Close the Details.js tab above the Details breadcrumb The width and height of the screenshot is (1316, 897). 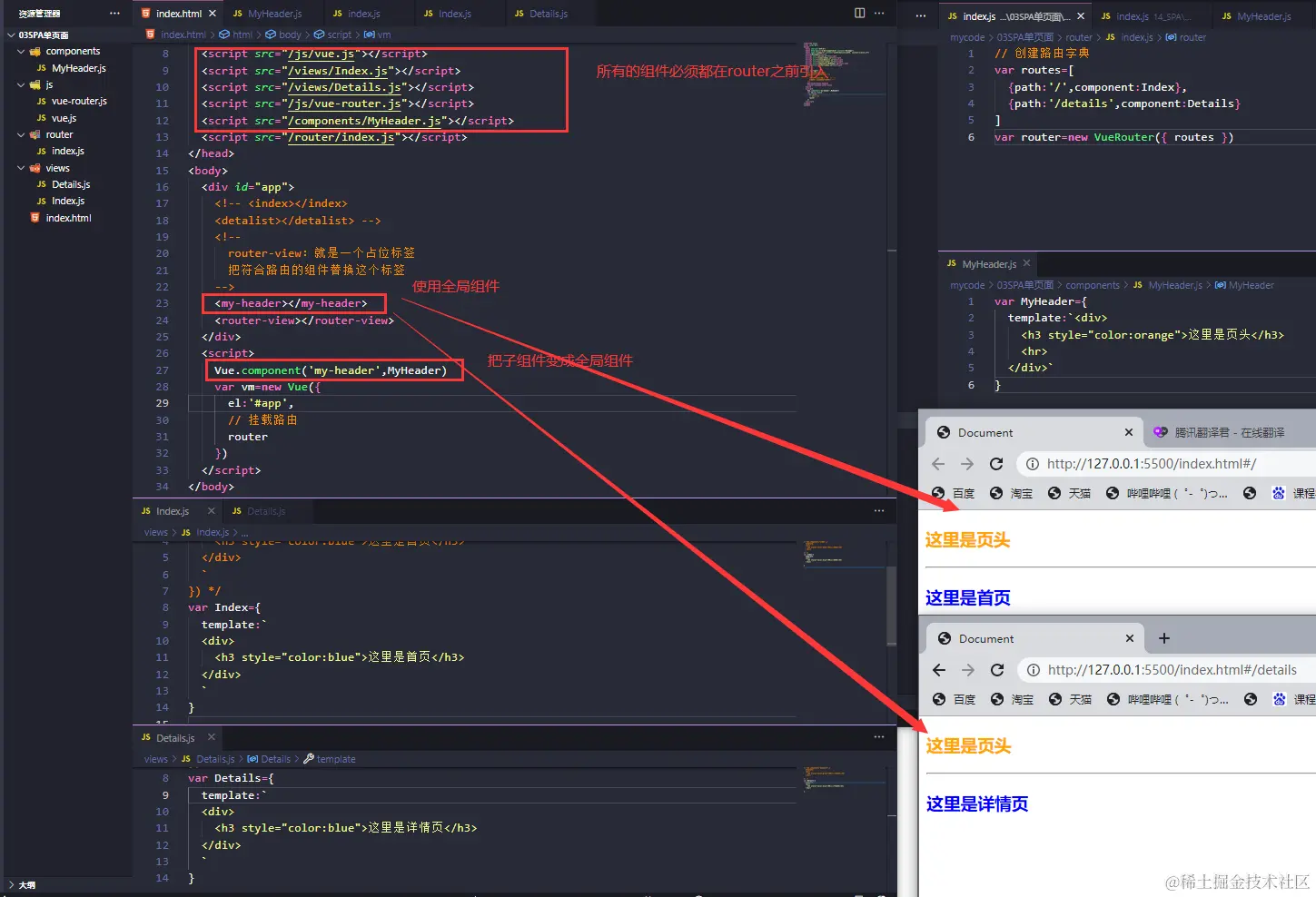tap(212, 737)
